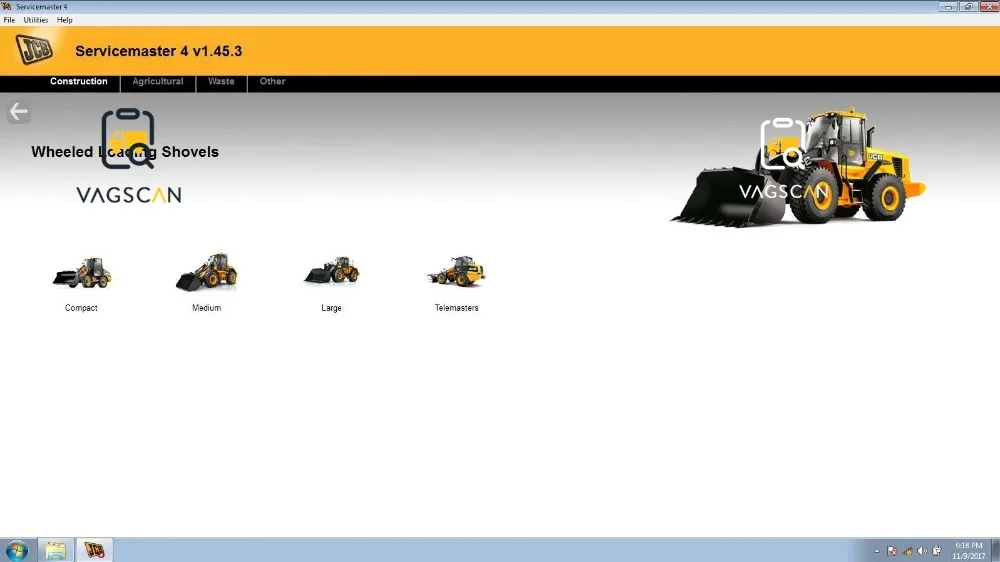Open File Explorer from the taskbar
The height and width of the screenshot is (562, 1000).
click(55, 550)
